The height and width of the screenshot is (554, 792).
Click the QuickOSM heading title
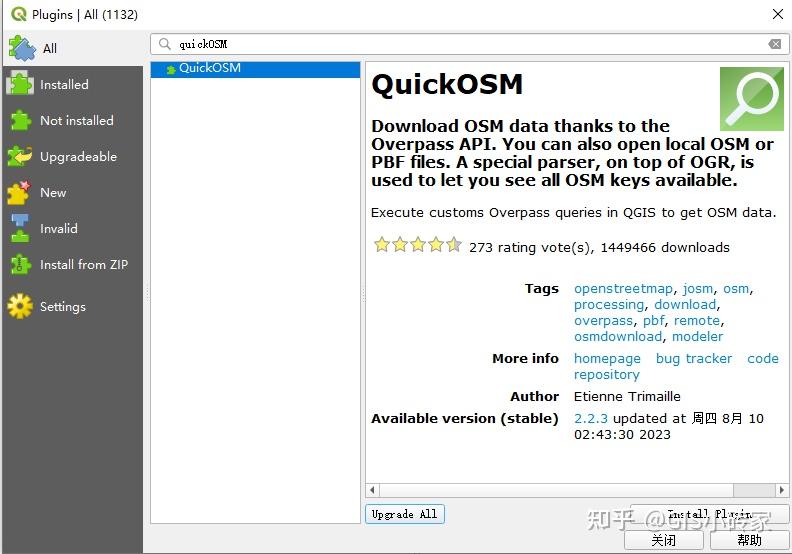coord(447,84)
